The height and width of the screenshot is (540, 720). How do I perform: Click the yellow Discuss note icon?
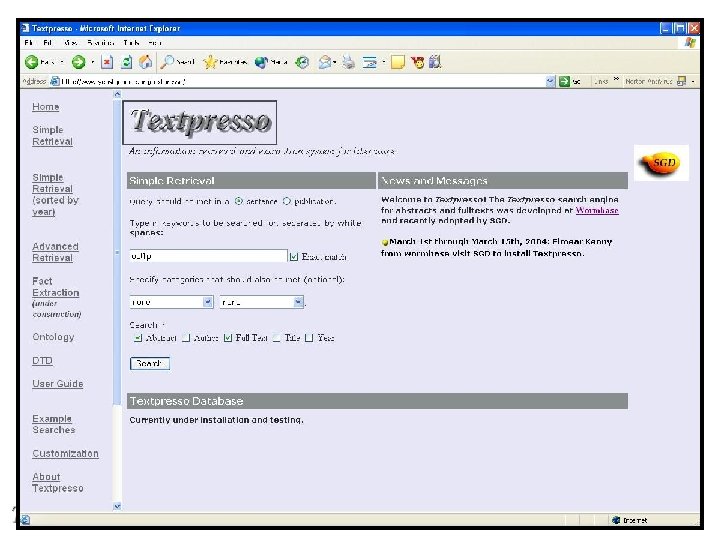(398, 62)
